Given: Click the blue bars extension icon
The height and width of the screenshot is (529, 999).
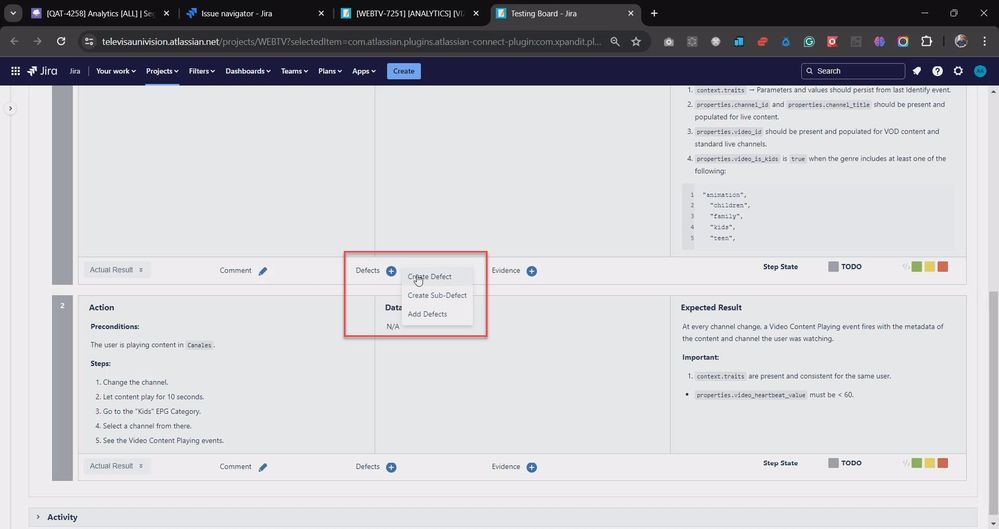Looking at the screenshot, I should [x=738, y=41].
